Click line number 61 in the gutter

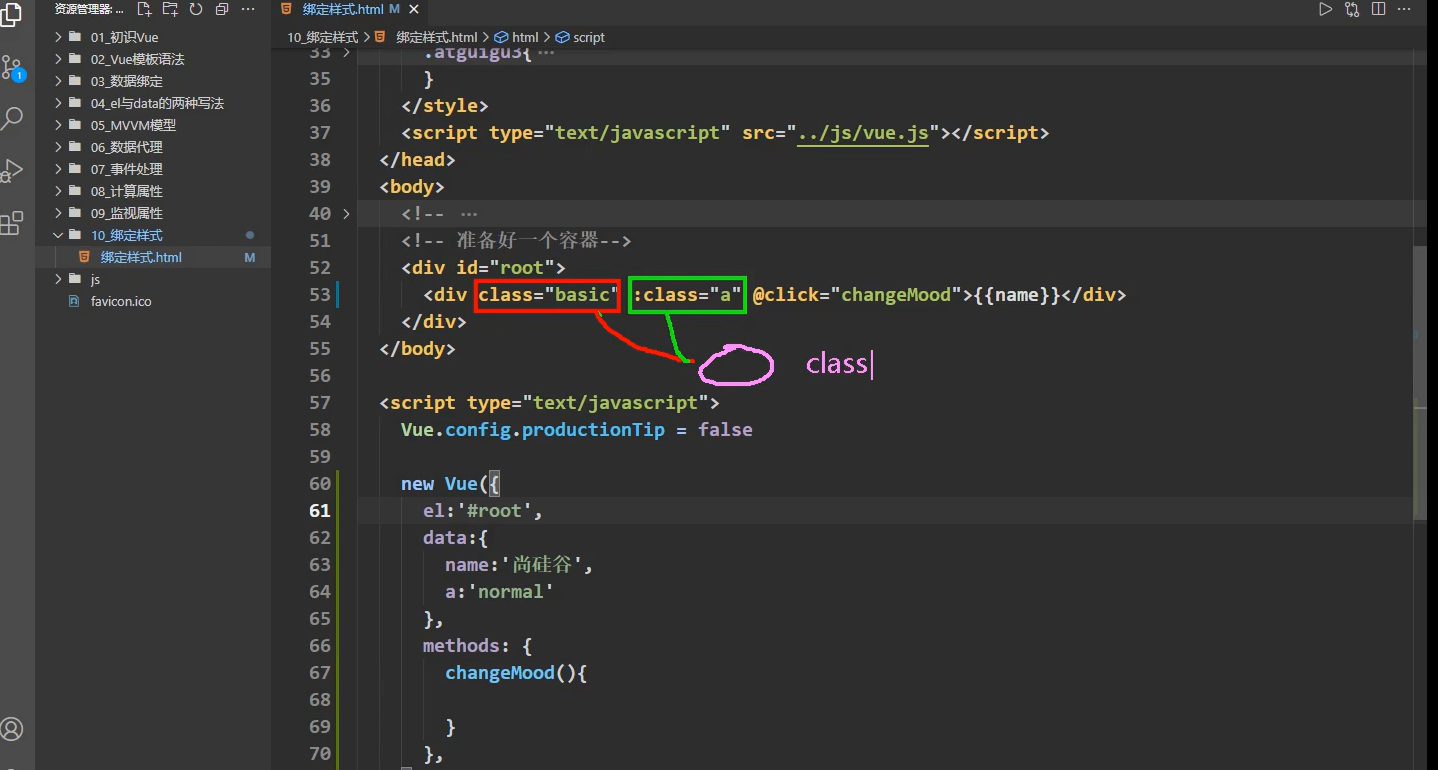(x=319, y=510)
